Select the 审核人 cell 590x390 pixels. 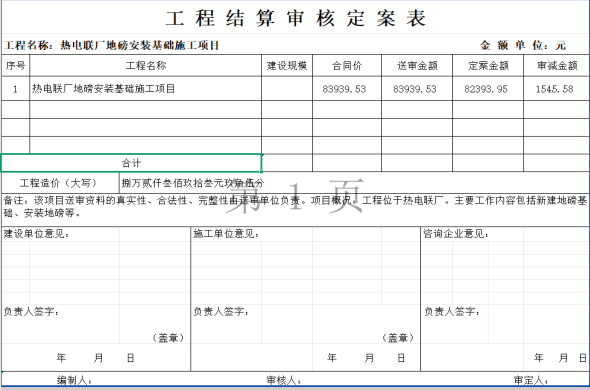tap(284, 380)
